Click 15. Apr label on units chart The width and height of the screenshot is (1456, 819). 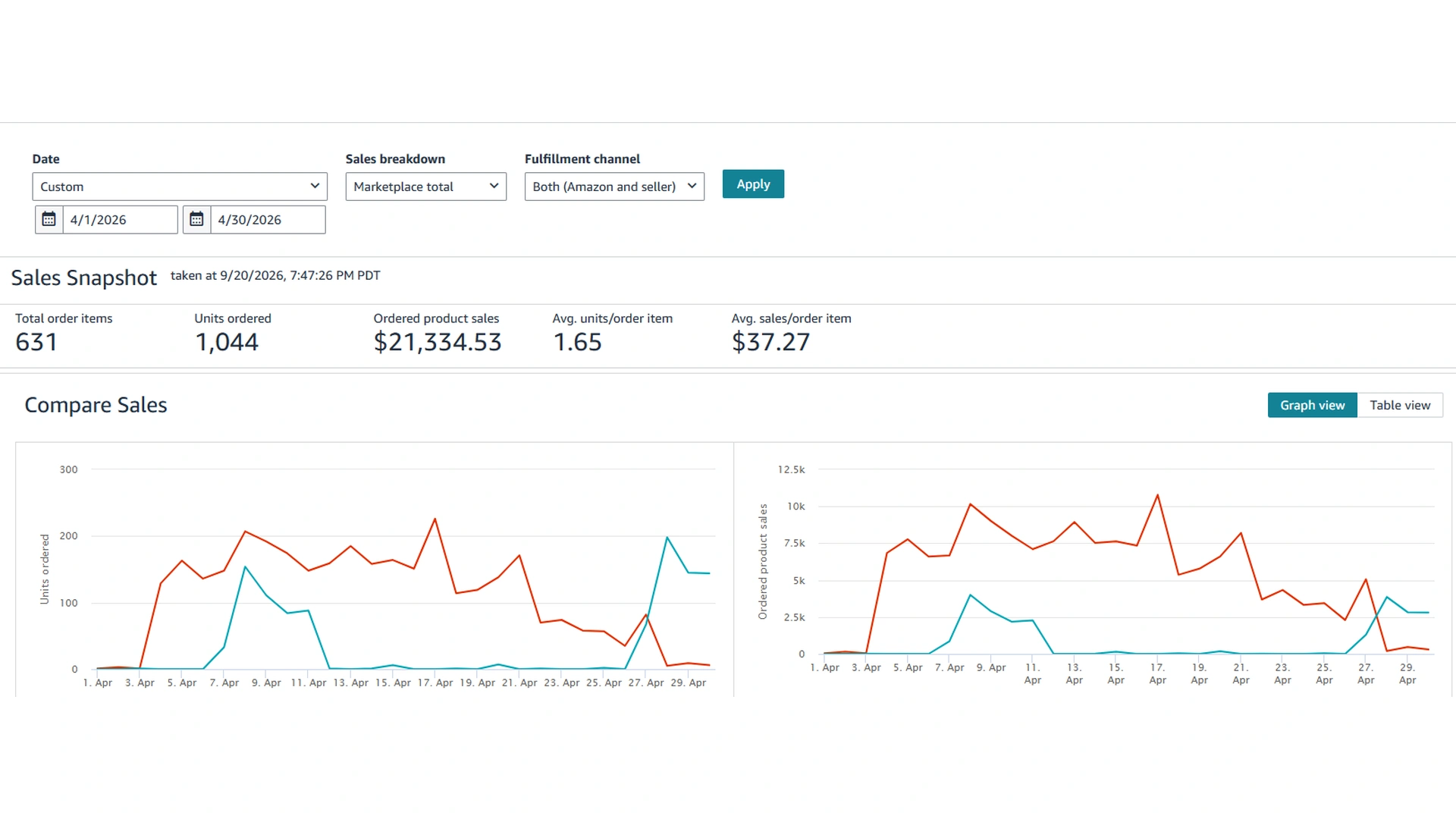[x=393, y=682]
